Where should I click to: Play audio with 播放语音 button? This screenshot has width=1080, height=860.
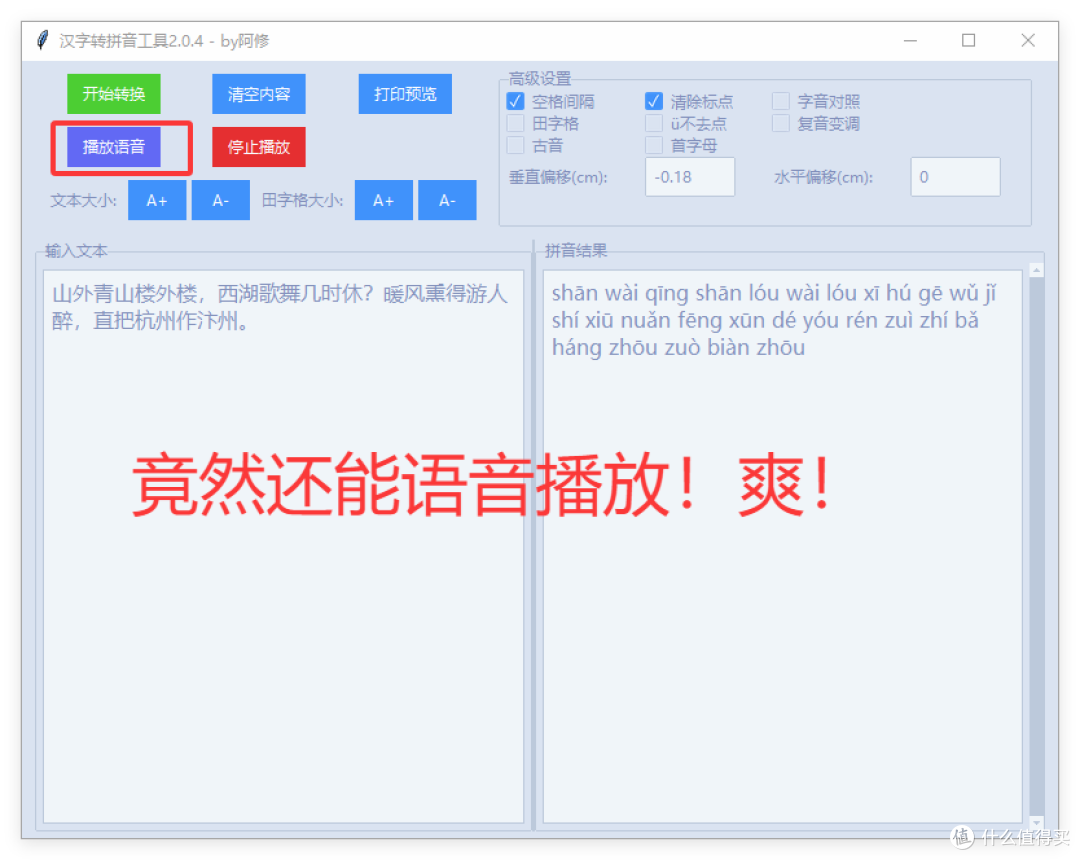point(114,147)
